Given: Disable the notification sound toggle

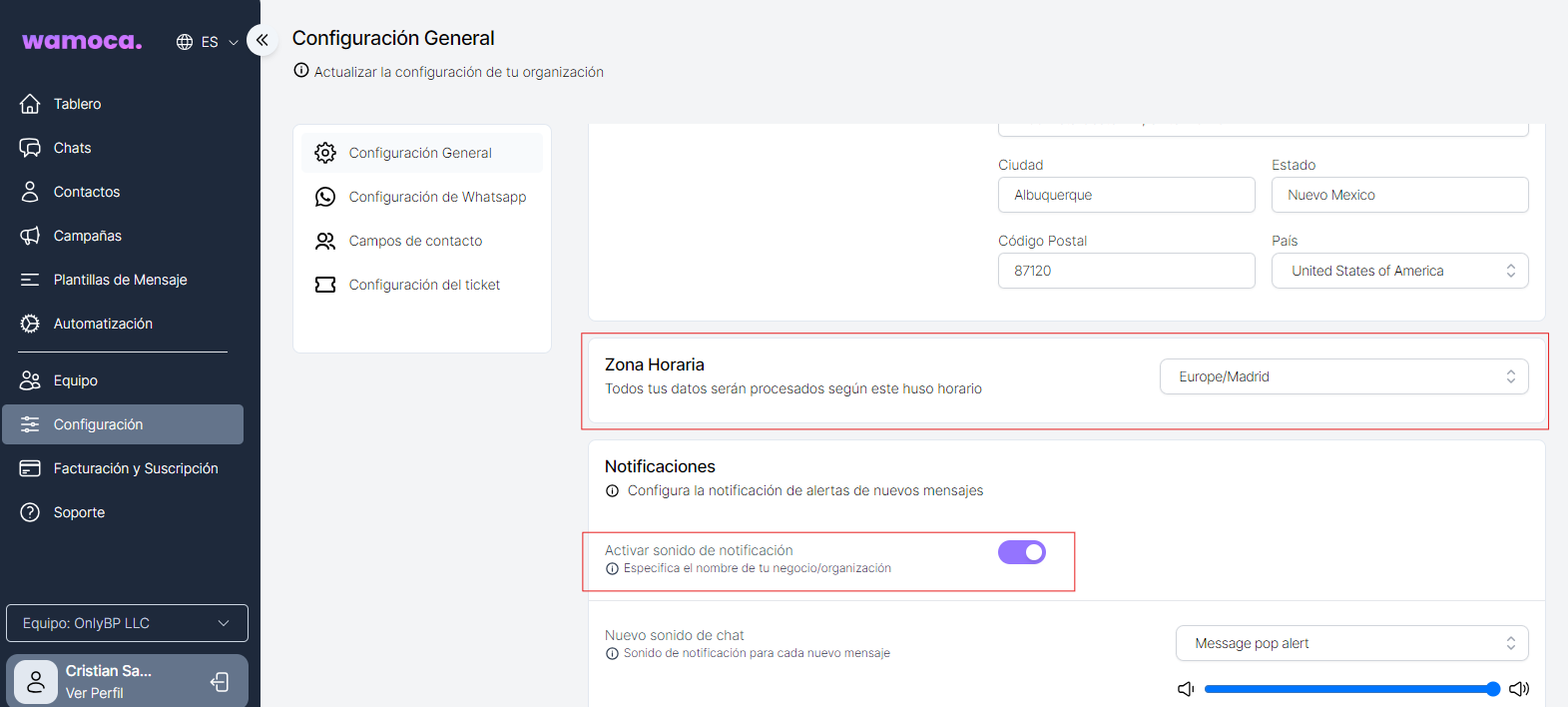Looking at the screenshot, I should click(1022, 552).
